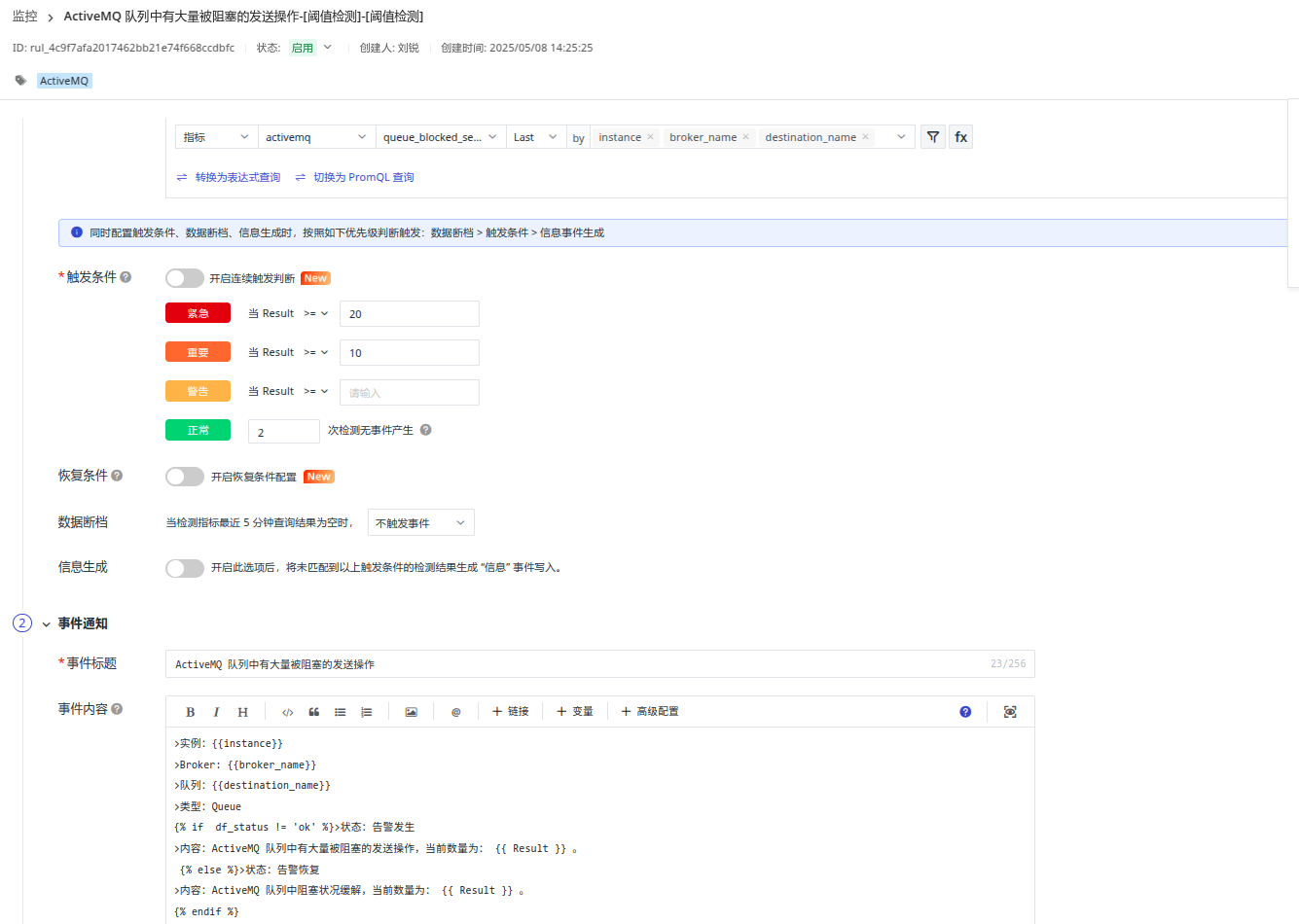1299x924 pixels.
Task: Enable 开启连续触发判断 switch
Action: pyautogui.click(x=185, y=278)
